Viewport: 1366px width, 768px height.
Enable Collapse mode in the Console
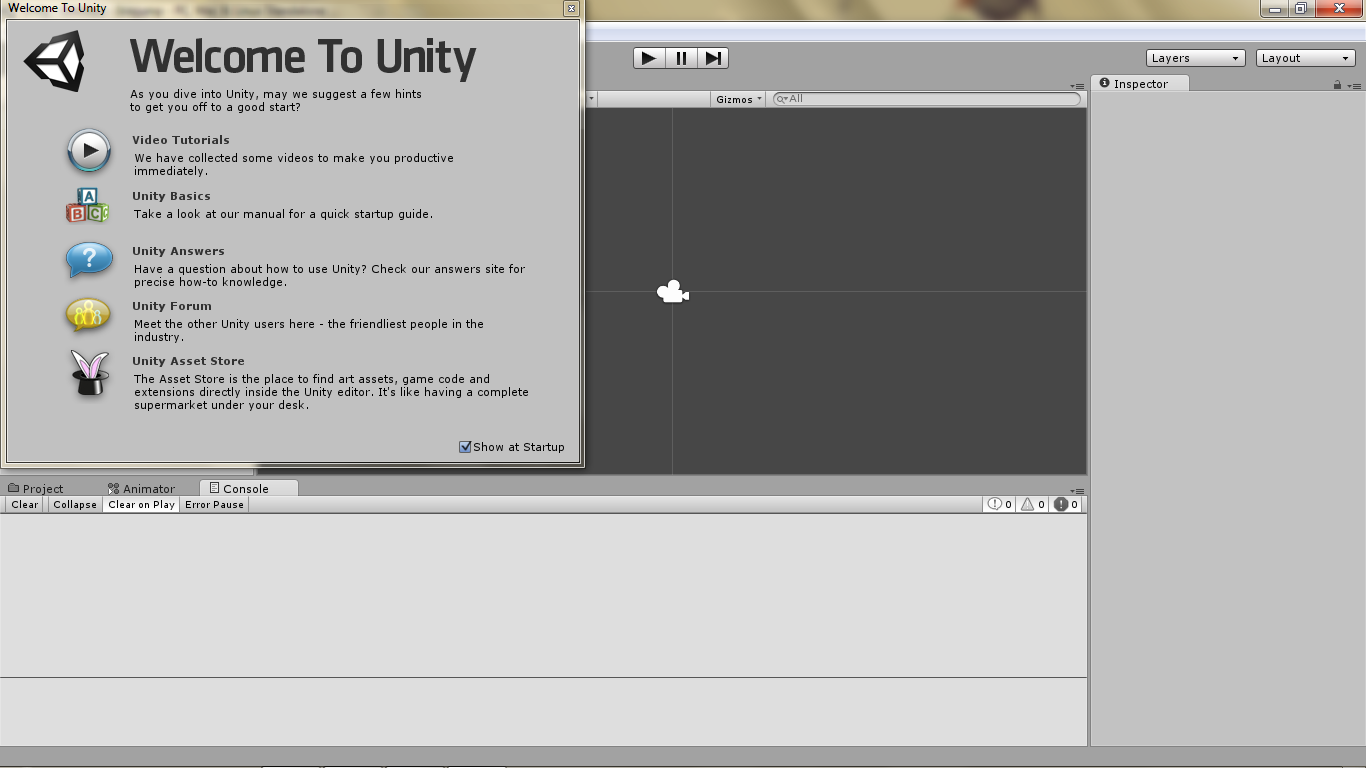(74, 504)
